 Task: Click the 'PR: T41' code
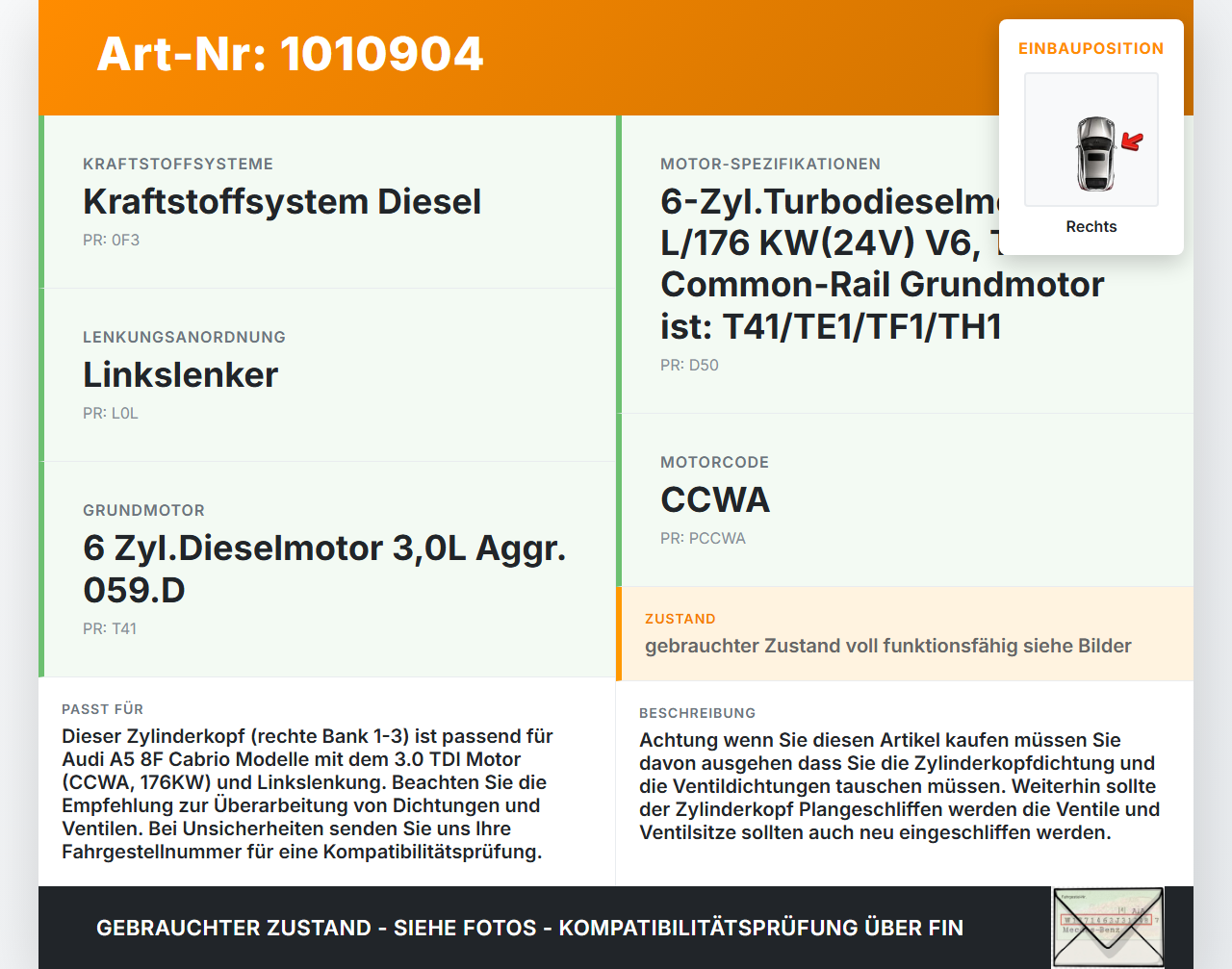110,628
